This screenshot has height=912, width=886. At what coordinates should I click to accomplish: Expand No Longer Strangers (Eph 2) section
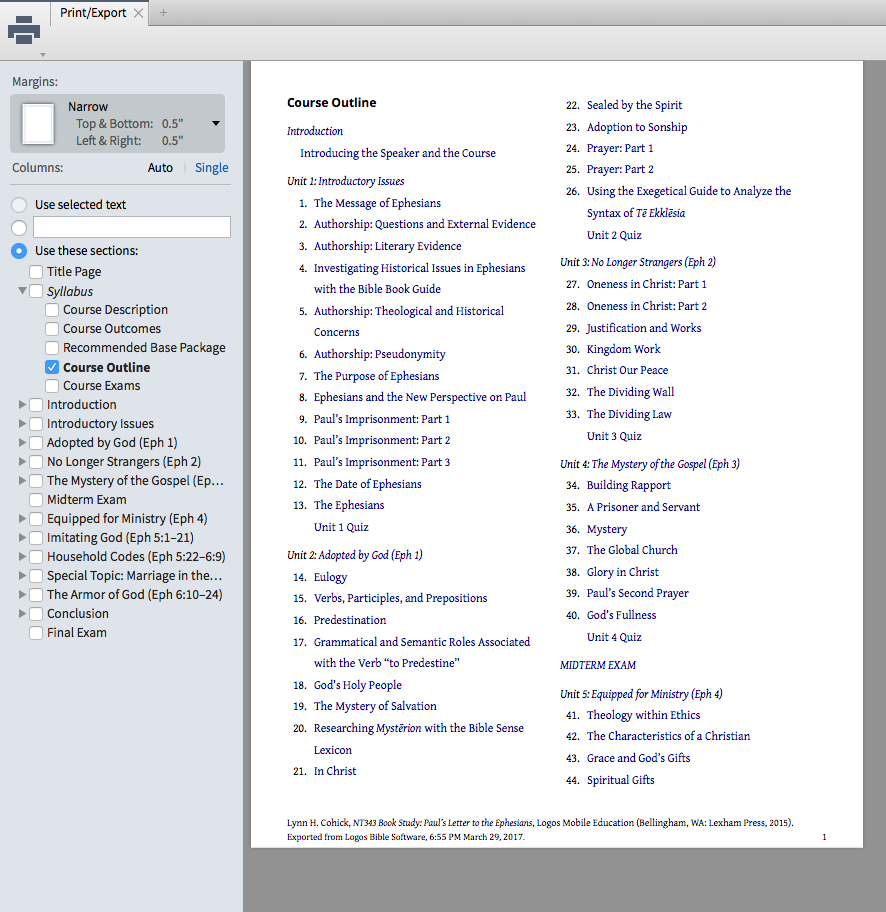click(x=22, y=461)
